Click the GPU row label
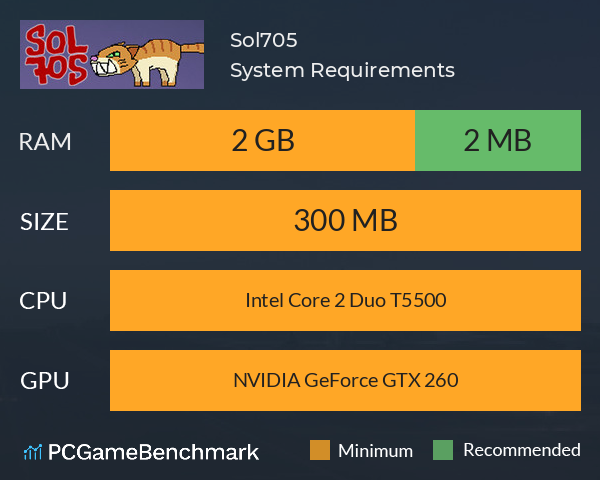 pyautogui.click(x=44, y=381)
